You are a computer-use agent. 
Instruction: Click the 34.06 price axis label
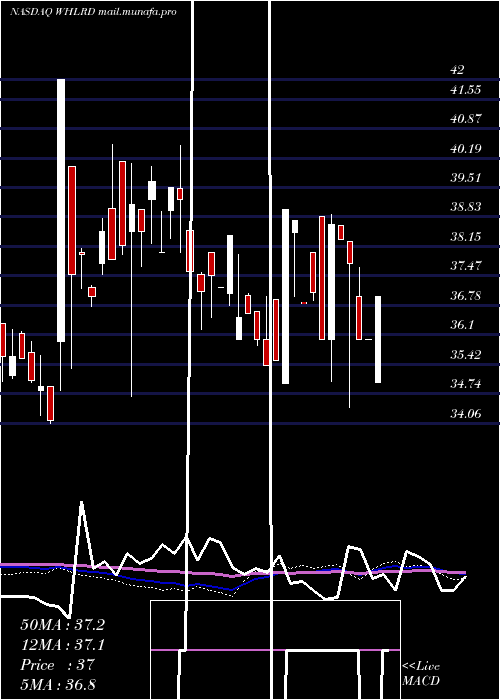(466, 414)
